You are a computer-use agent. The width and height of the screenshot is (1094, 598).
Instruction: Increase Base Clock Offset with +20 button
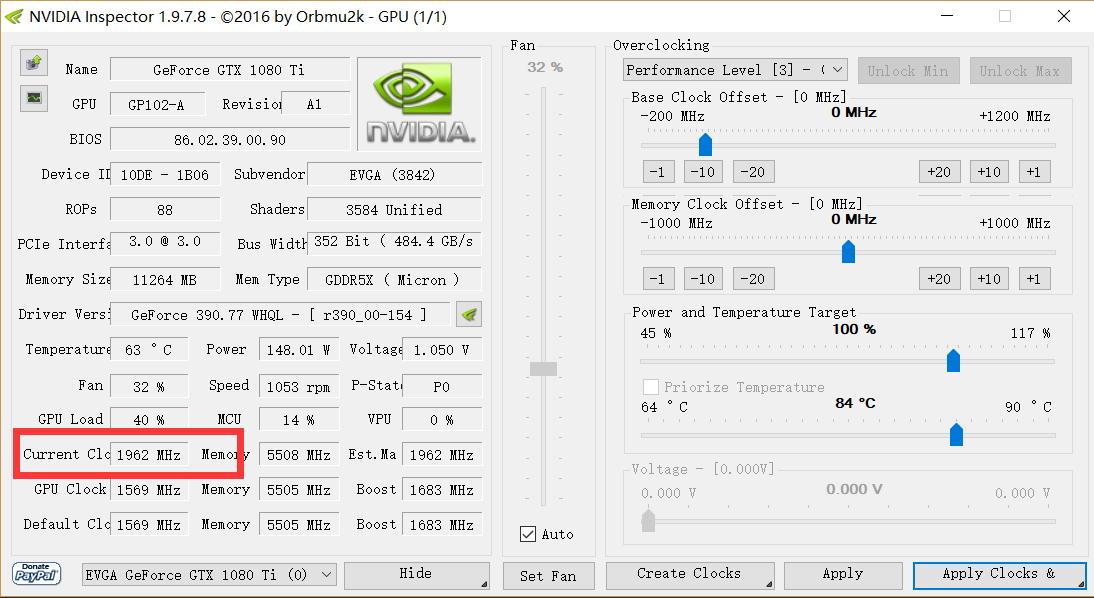pos(940,172)
